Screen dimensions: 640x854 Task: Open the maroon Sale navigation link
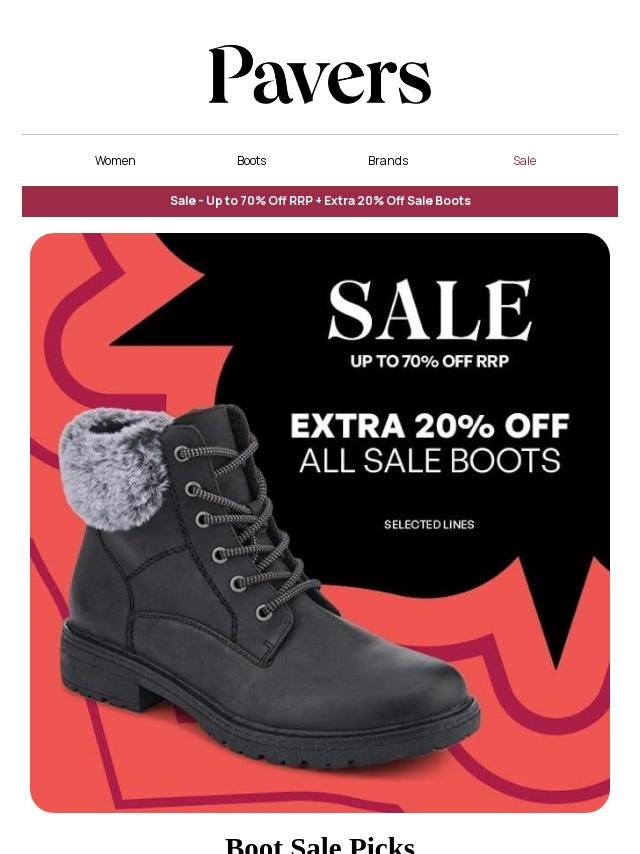525,161
